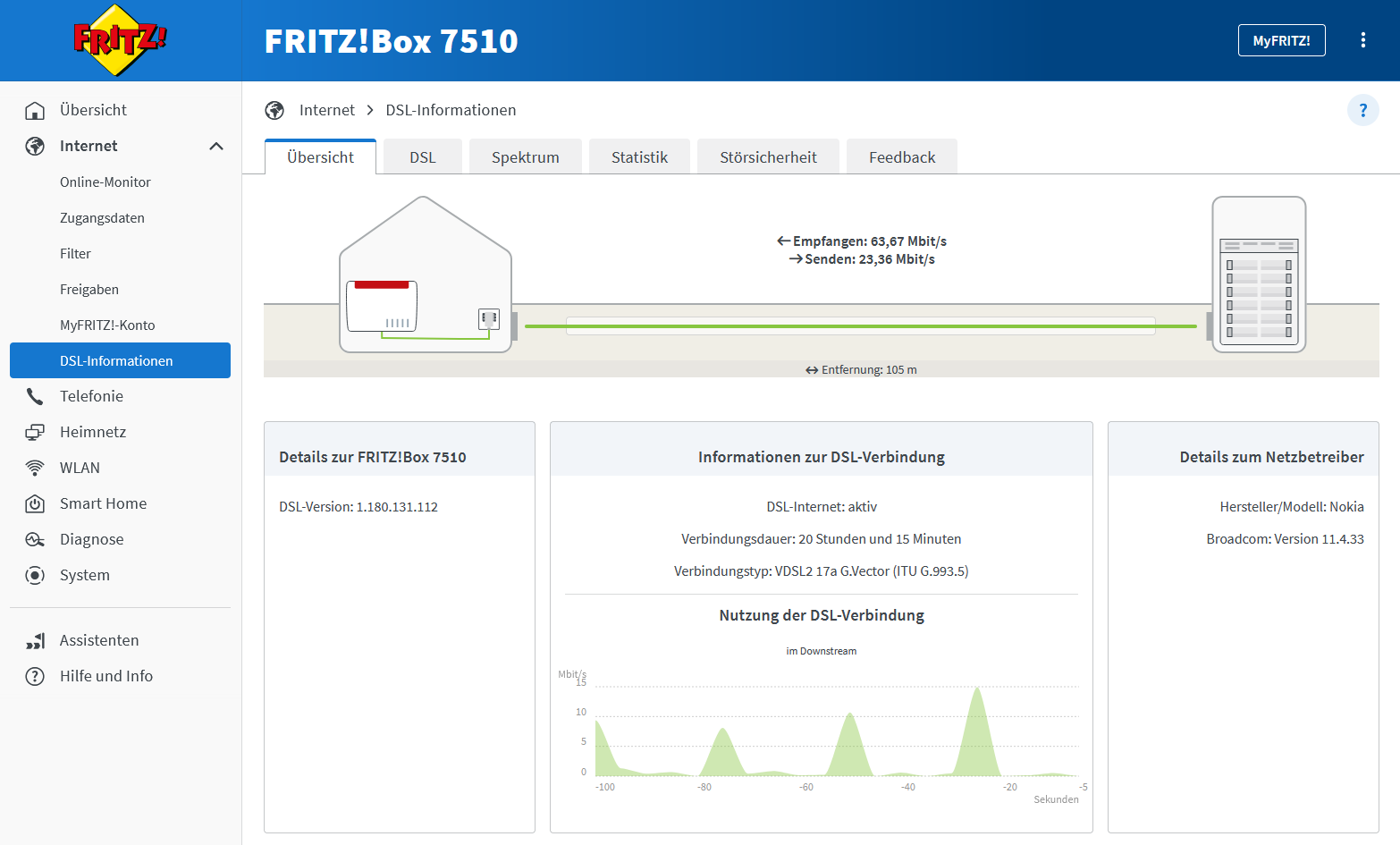Switch to the DSL tab
Screen dimensions: 1400x845
coord(423,156)
